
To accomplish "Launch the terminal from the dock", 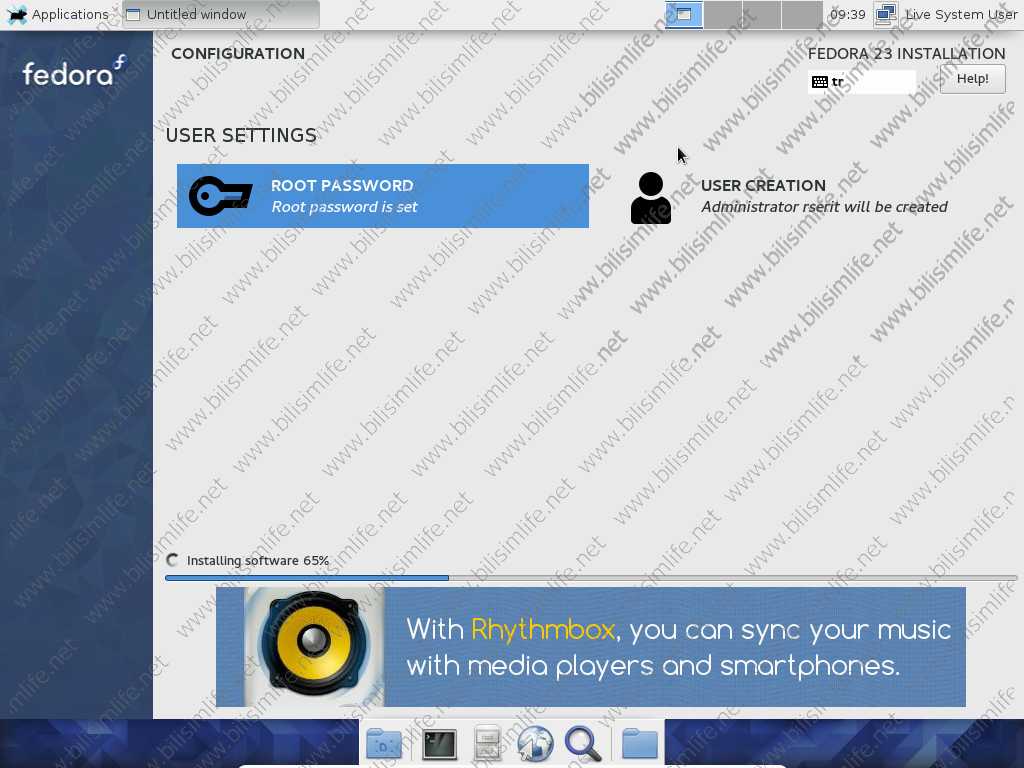I will pos(440,744).
